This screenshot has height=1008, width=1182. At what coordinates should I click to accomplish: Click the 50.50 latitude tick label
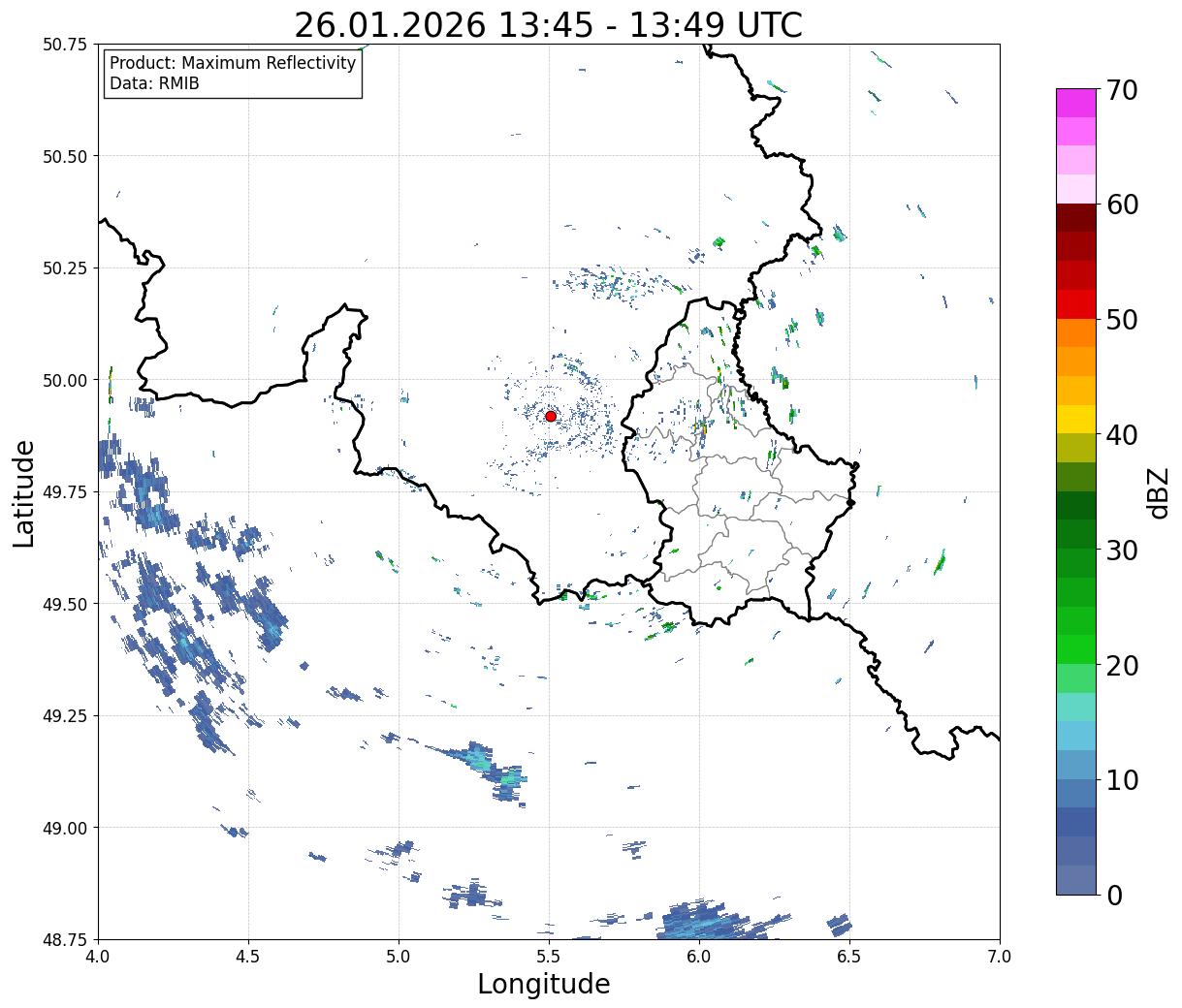[x=64, y=156]
